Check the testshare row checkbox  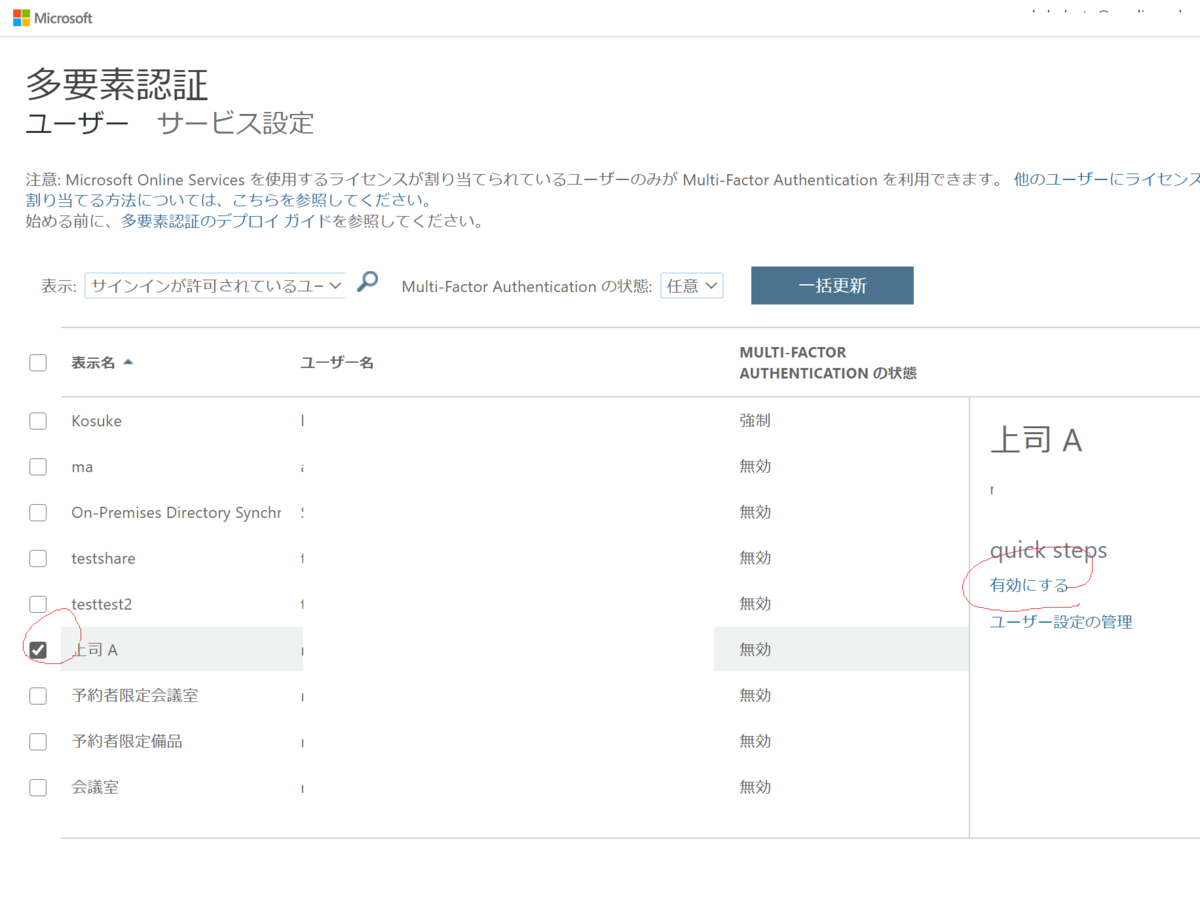coord(37,558)
